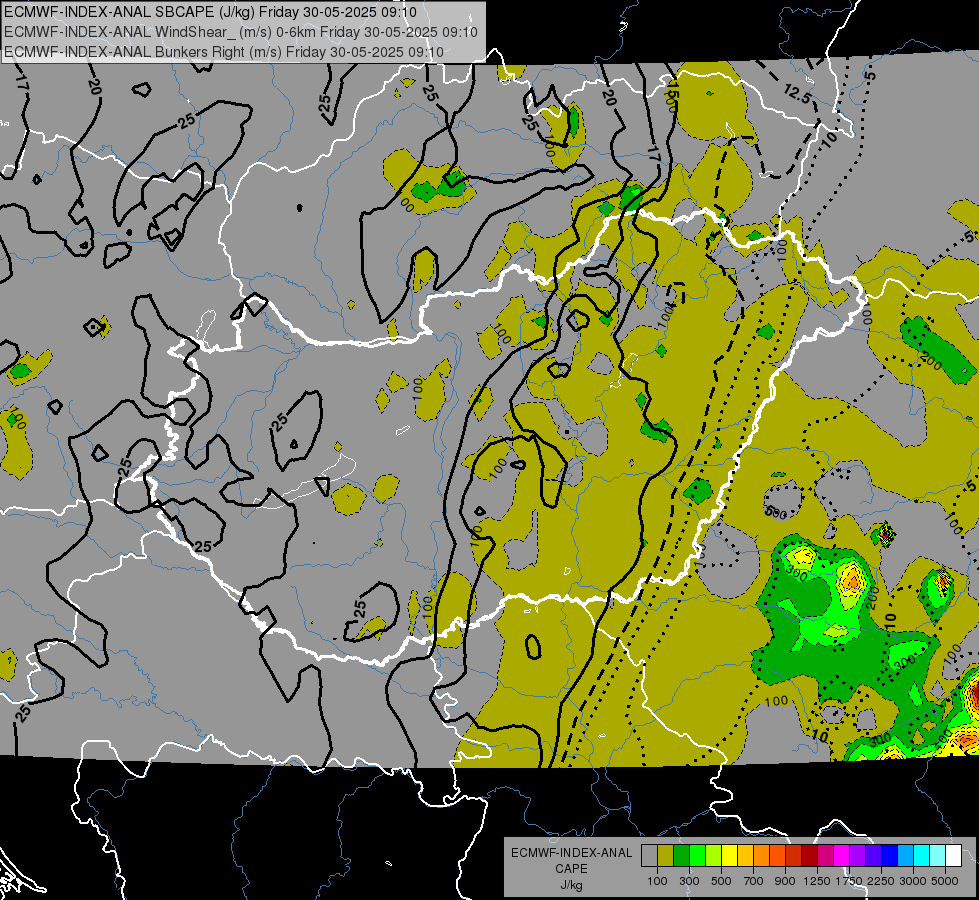
Task: Select the magenta legend swatch before 1750
Action: coord(842,855)
